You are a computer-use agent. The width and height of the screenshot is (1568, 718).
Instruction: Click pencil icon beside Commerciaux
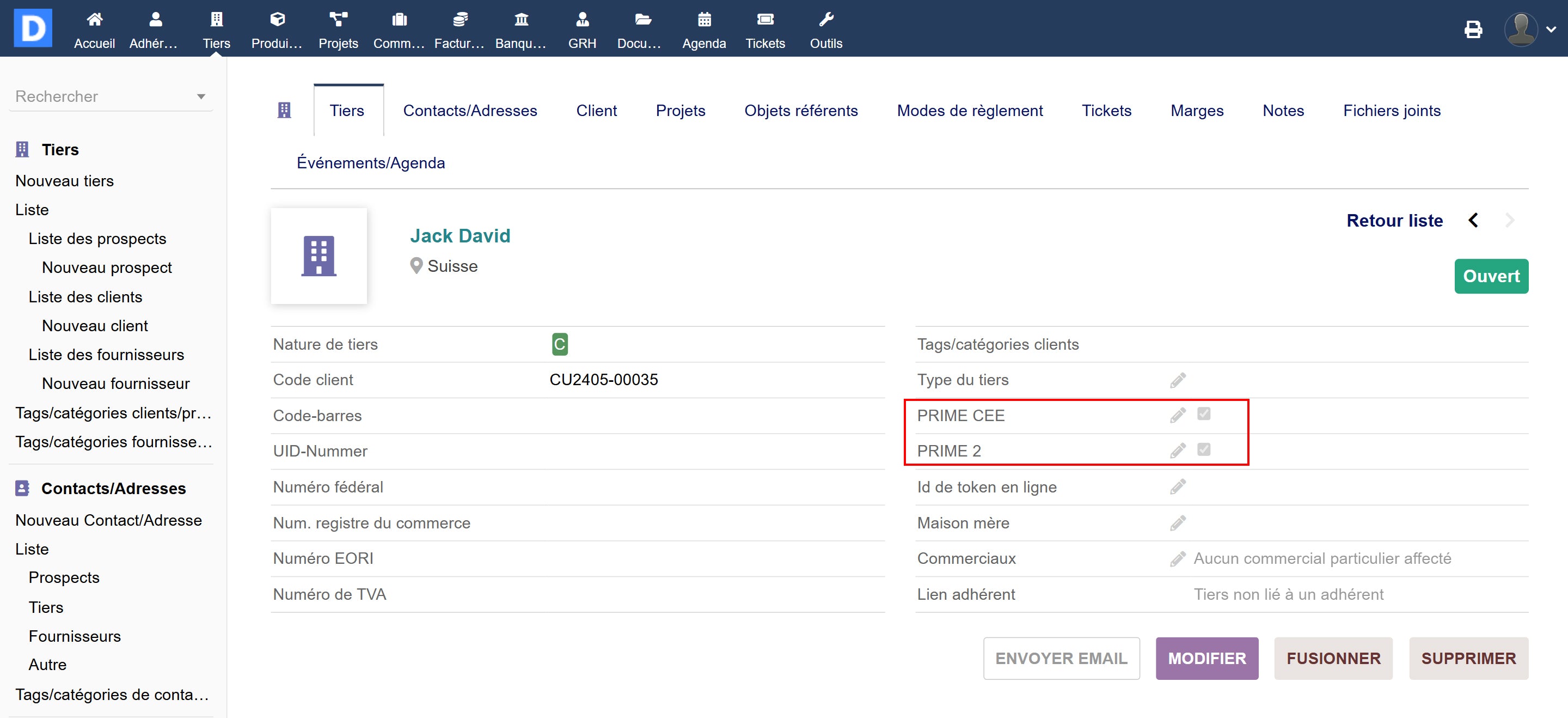[1177, 558]
